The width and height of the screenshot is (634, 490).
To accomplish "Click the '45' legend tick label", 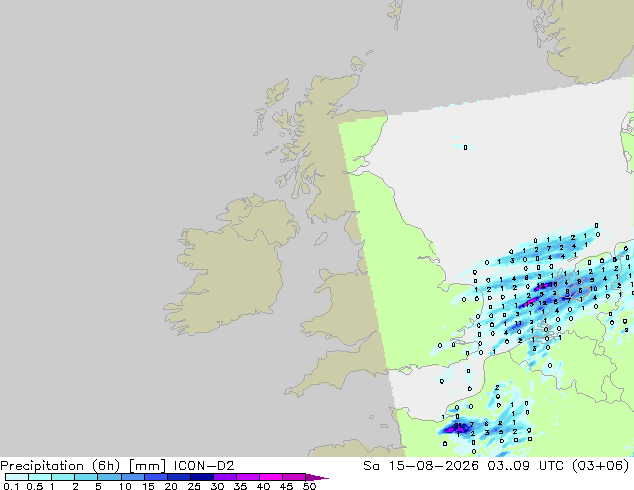I will click(x=287, y=486).
